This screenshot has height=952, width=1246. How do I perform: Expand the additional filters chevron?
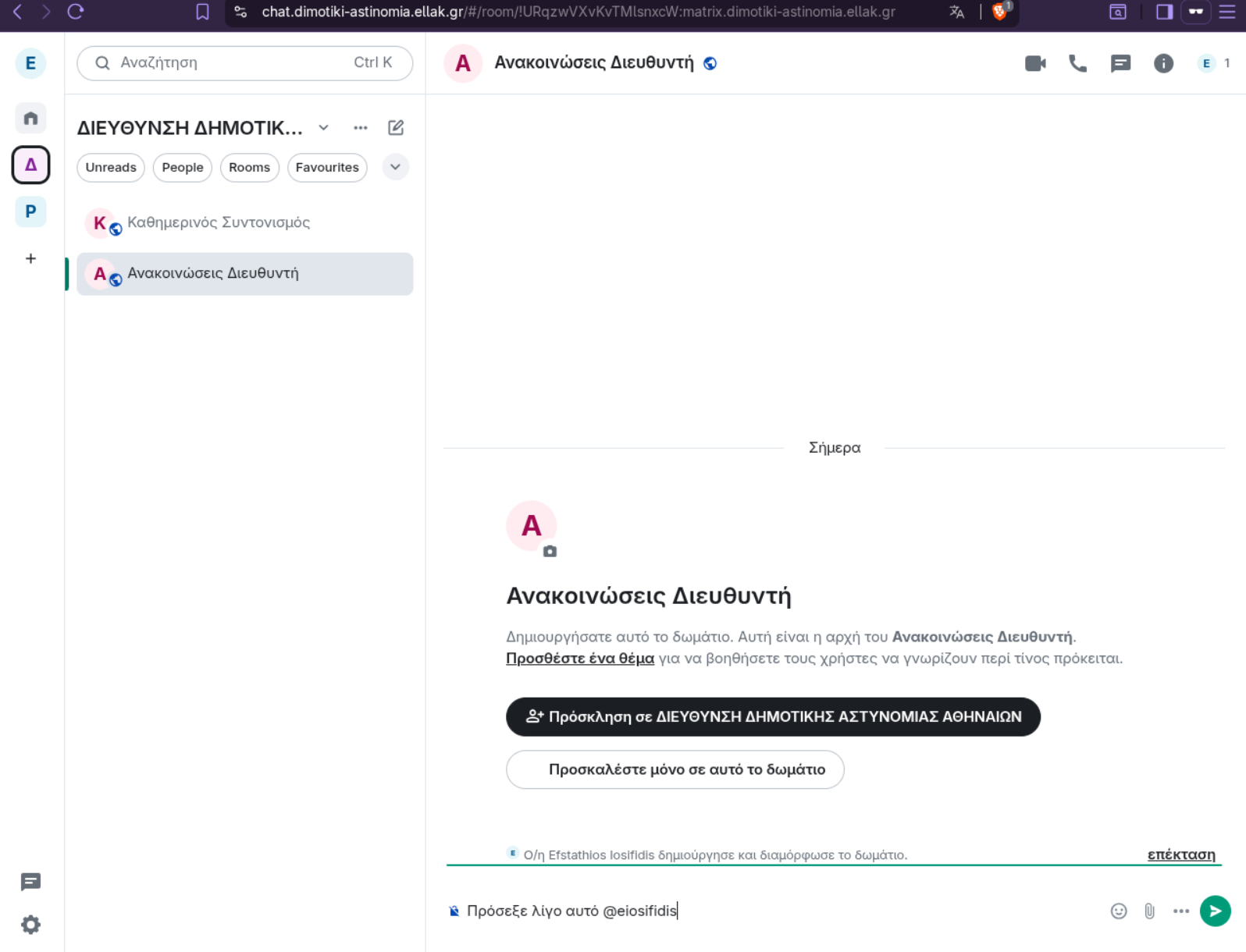(x=395, y=167)
